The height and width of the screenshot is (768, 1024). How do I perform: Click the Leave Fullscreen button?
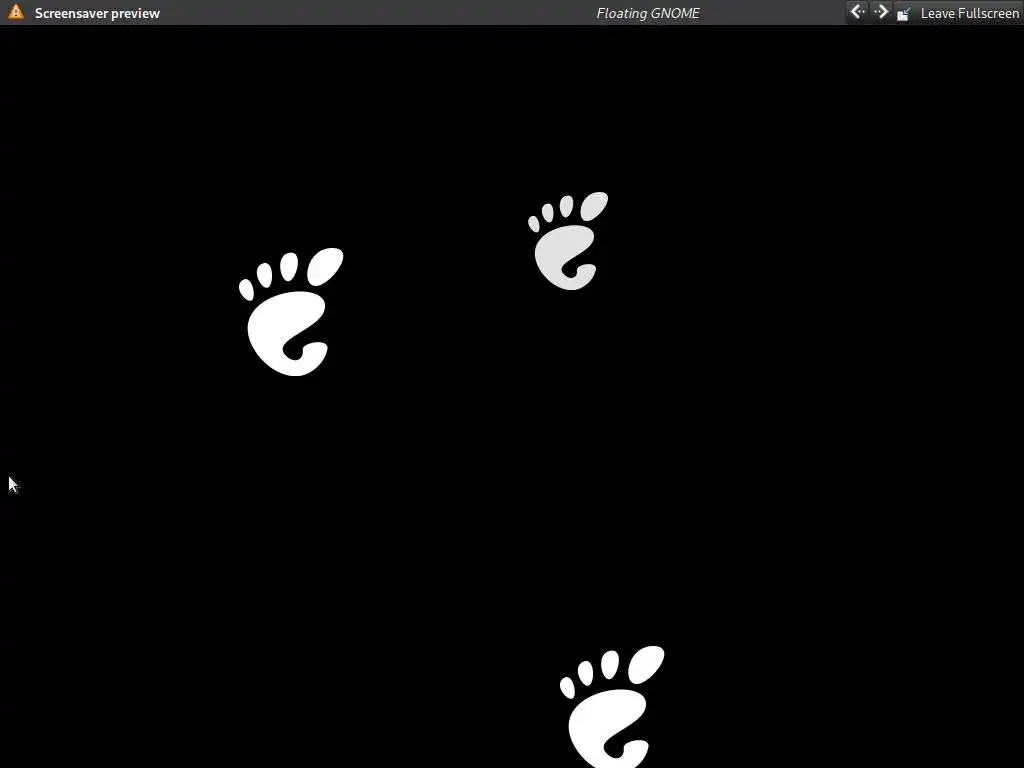click(x=957, y=13)
